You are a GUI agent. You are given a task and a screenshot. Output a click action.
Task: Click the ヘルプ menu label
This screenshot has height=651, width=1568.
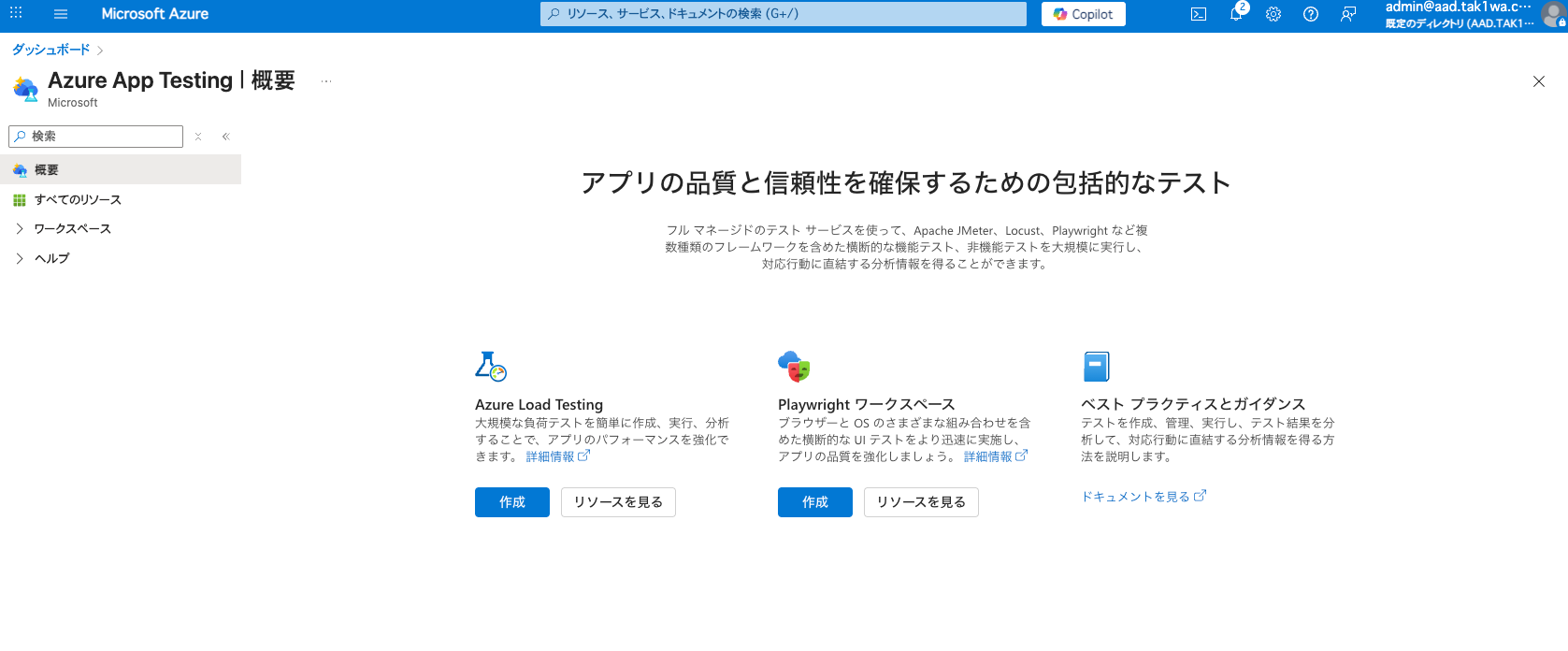tap(52, 259)
